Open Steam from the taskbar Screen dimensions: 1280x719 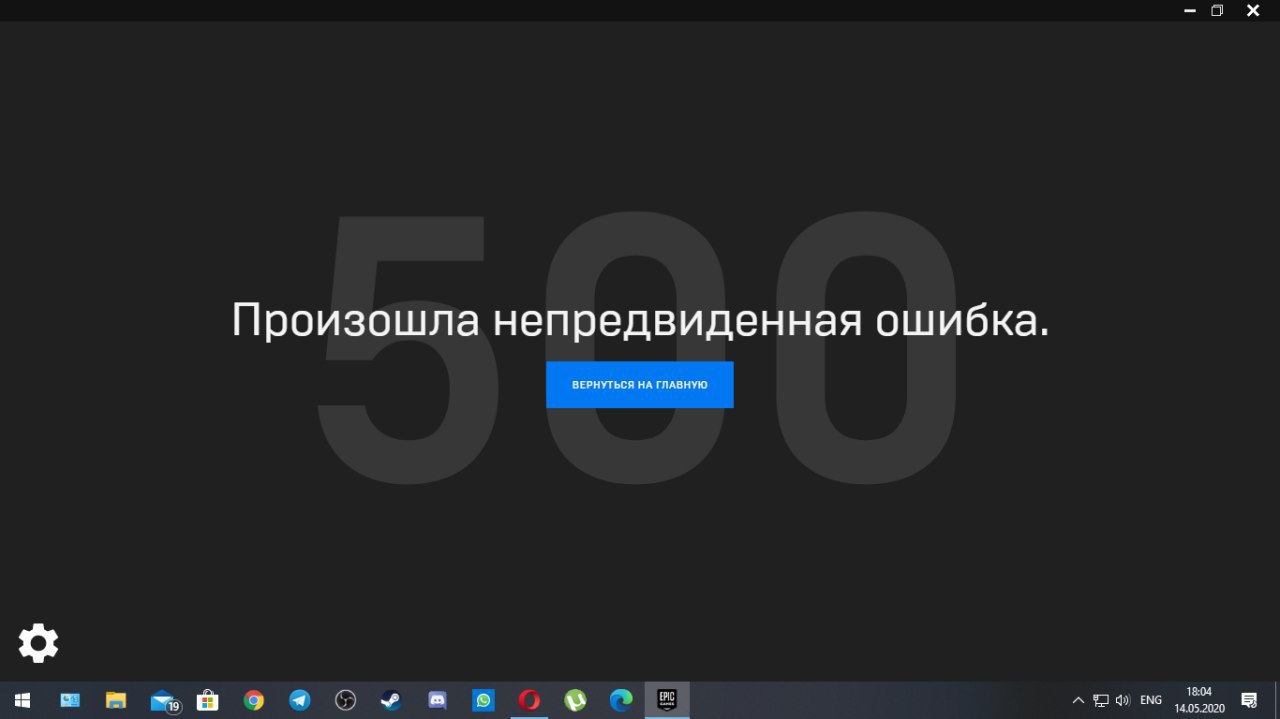tap(391, 700)
